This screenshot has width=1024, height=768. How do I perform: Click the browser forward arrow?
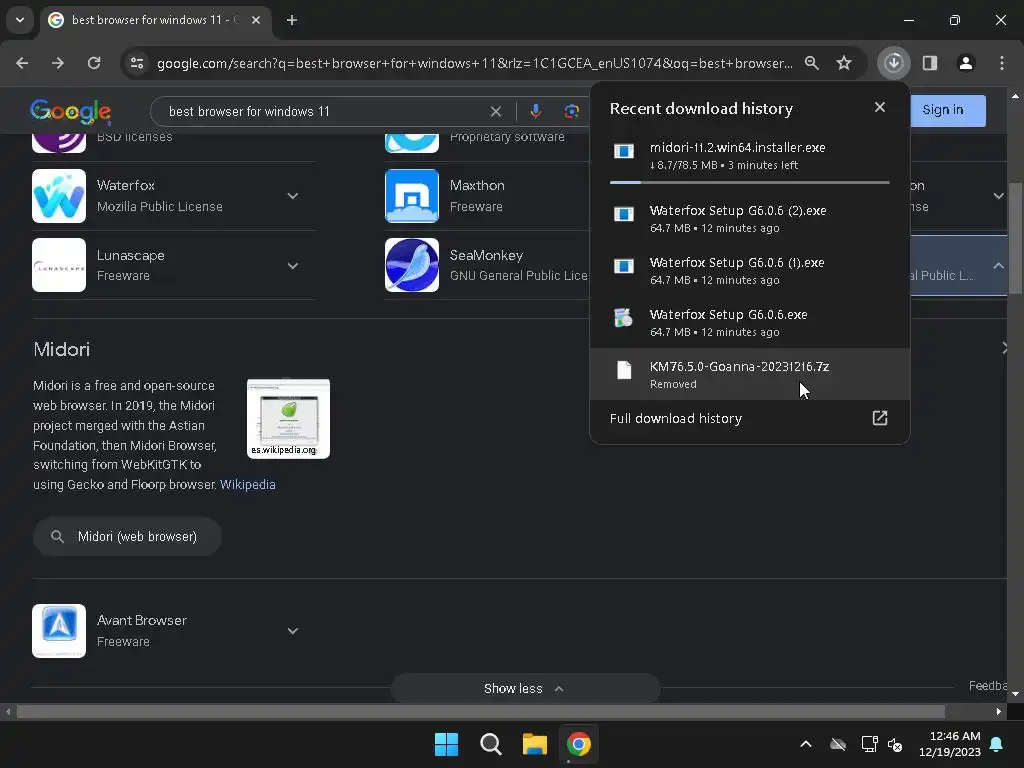click(58, 63)
